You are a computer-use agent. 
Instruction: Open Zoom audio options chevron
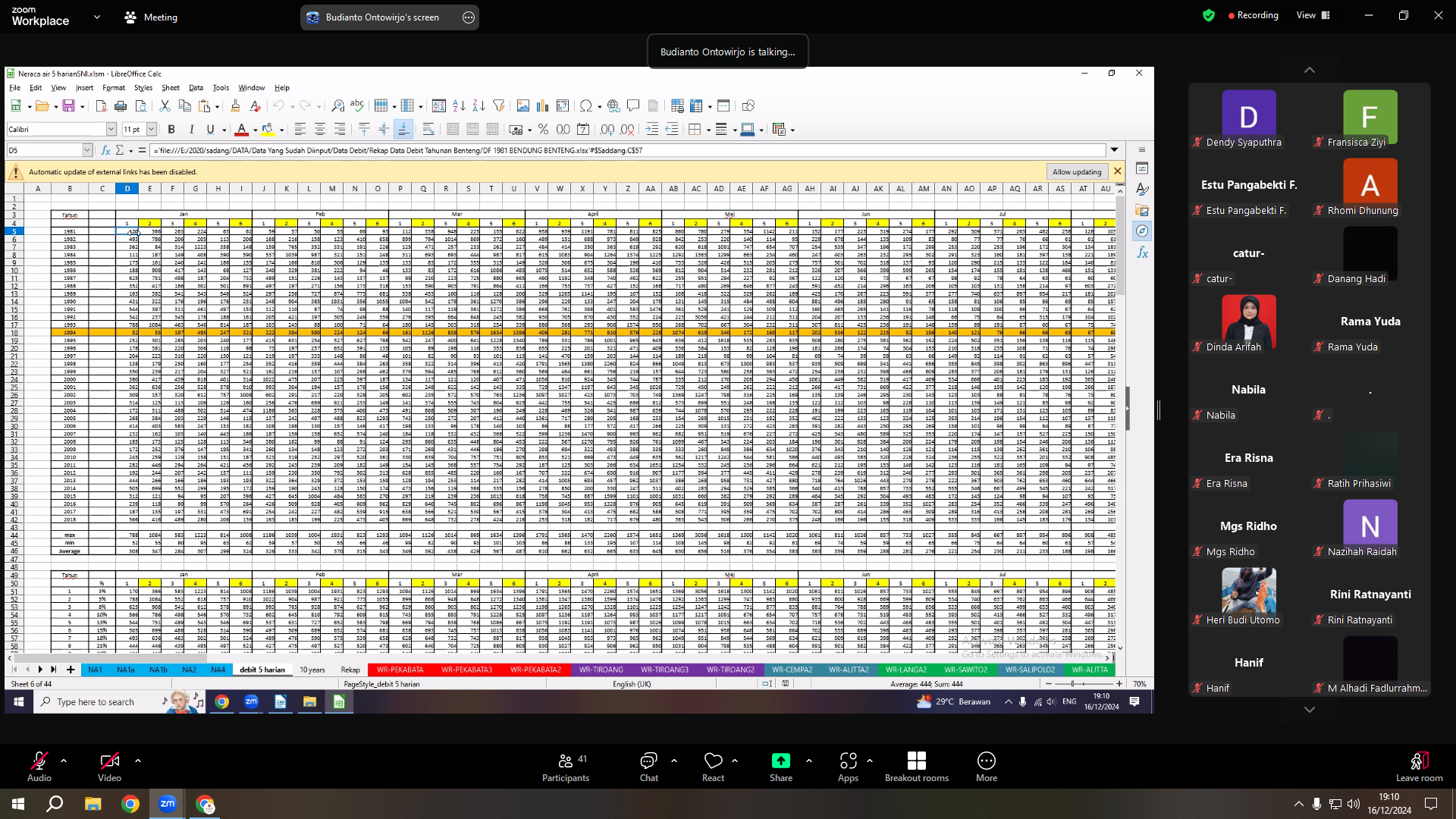tap(64, 760)
